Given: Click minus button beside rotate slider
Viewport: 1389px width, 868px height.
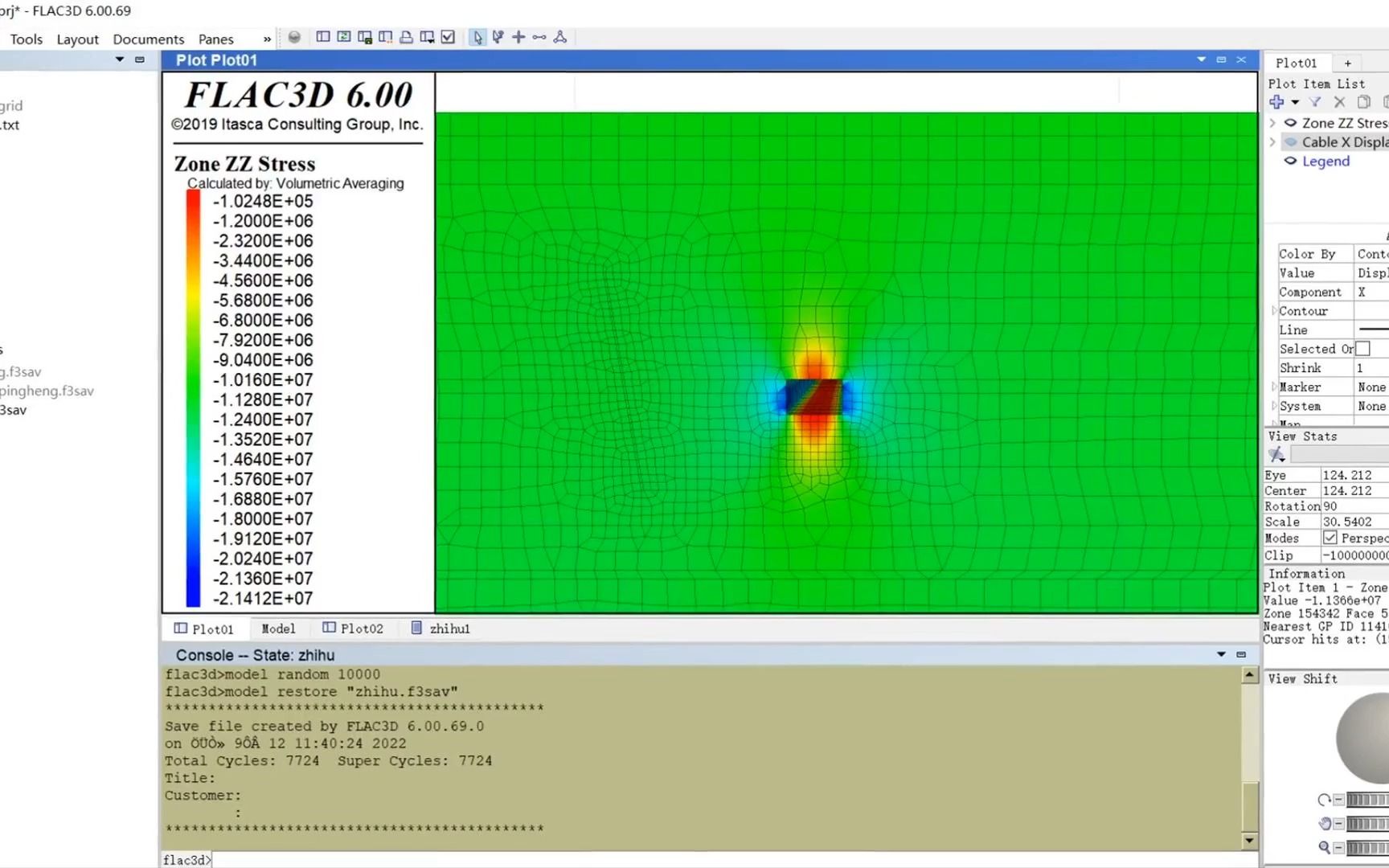Looking at the screenshot, I should coord(1338,800).
